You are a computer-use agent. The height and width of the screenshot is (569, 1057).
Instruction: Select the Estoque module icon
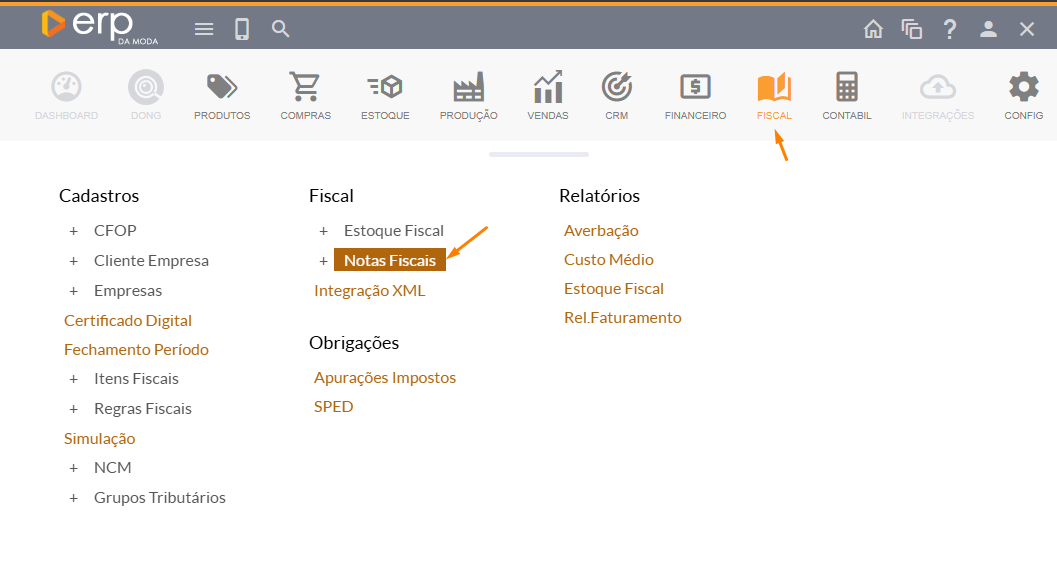(385, 89)
